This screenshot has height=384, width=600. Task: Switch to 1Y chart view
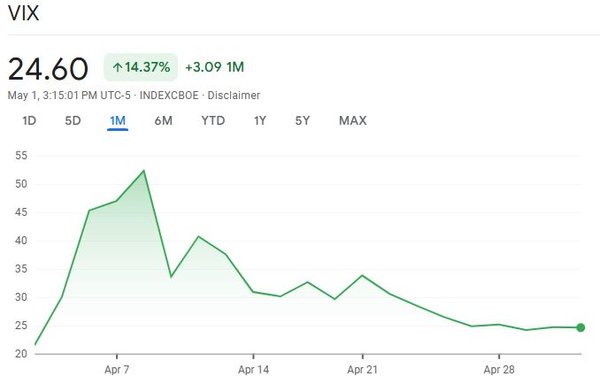260,121
